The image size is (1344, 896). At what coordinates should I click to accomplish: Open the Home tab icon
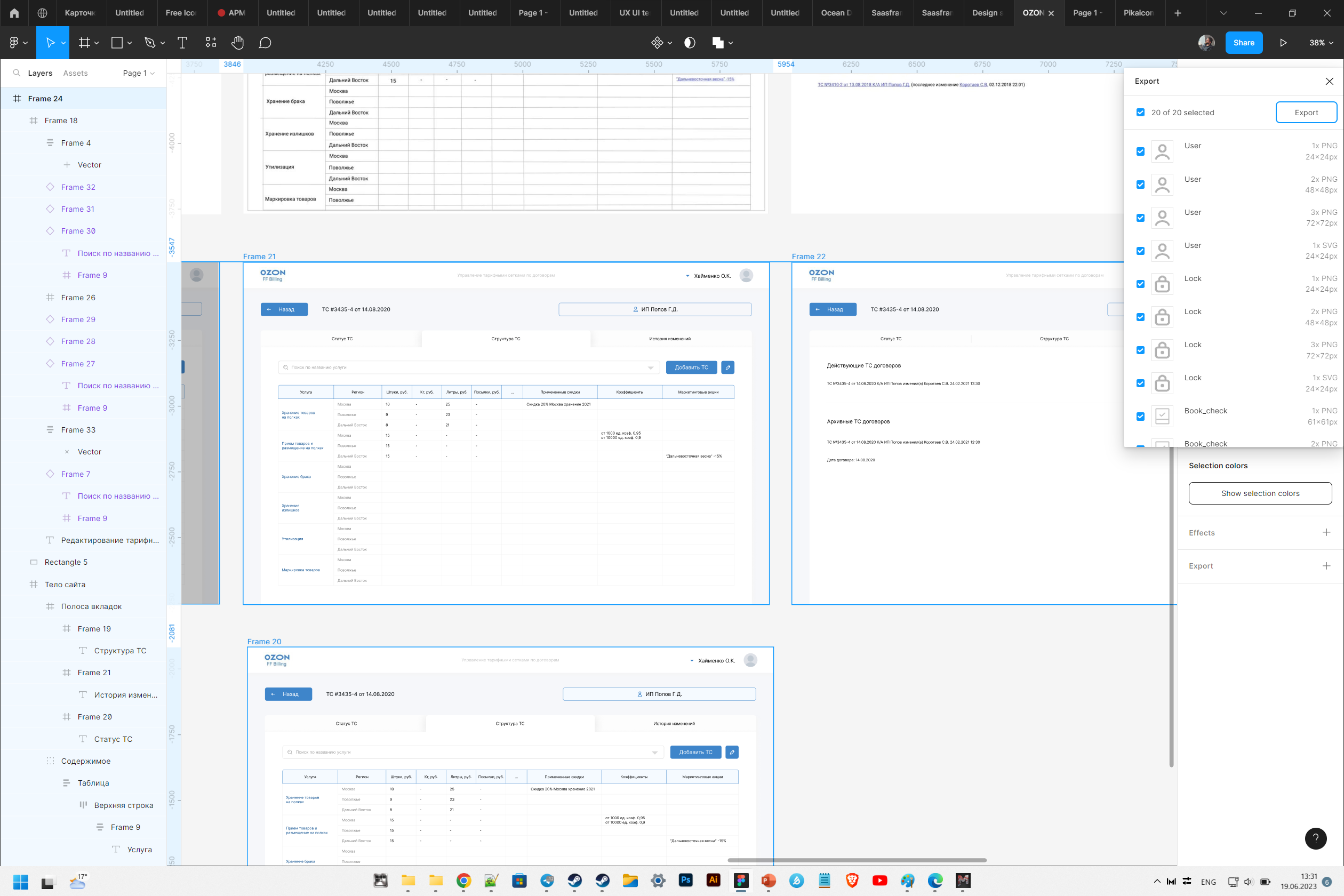[x=14, y=13]
